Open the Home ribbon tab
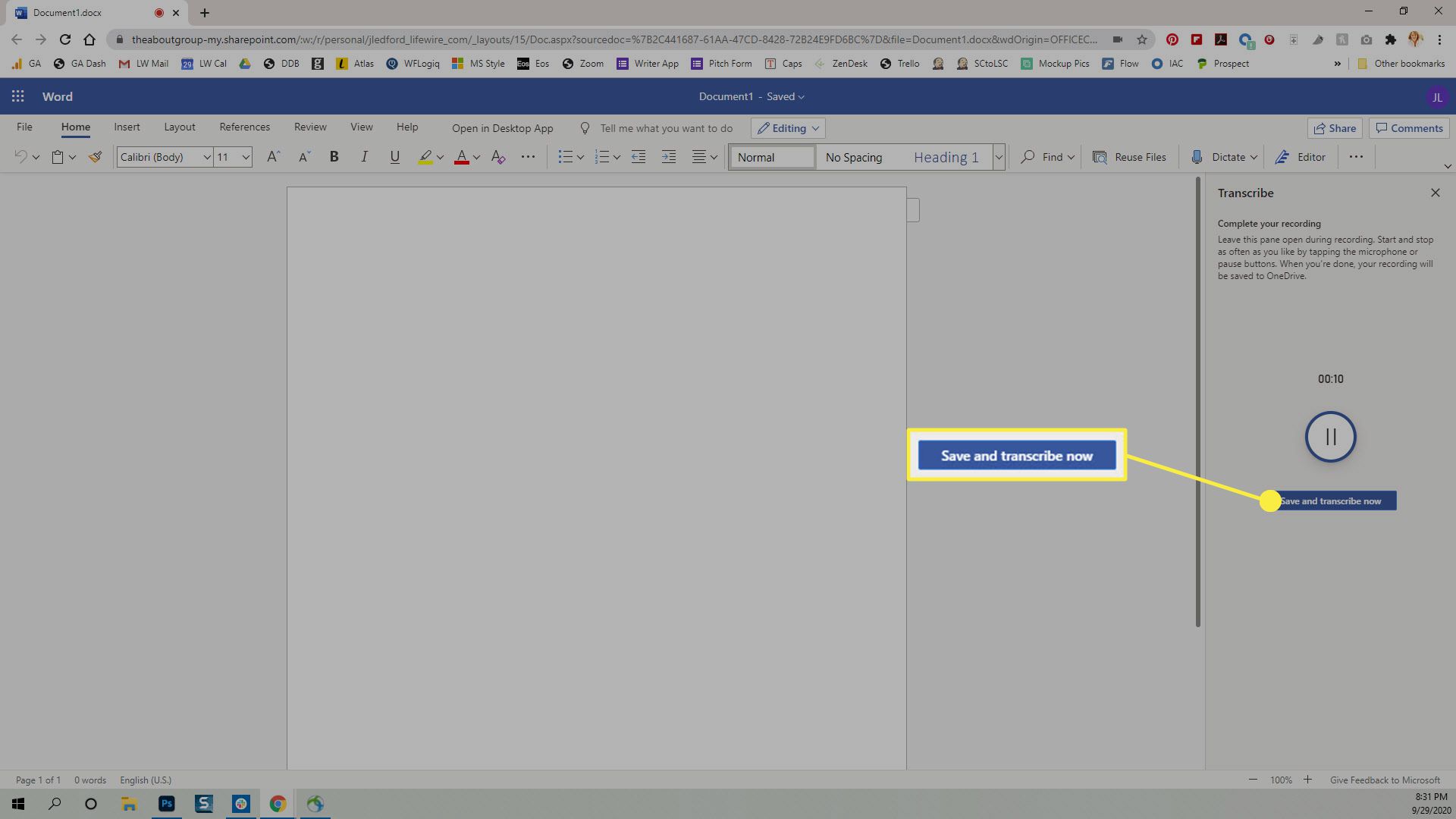 click(x=75, y=127)
